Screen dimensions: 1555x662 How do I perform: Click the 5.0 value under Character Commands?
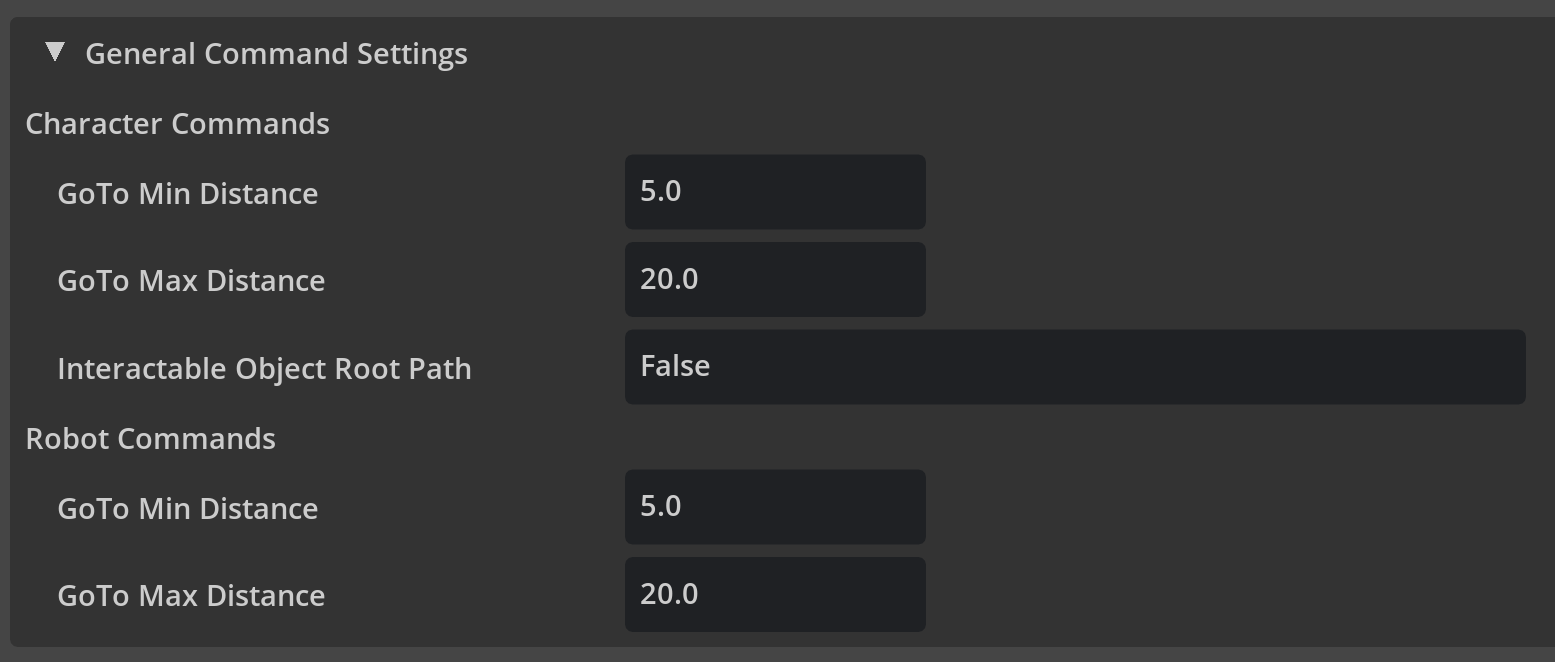pos(661,191)
